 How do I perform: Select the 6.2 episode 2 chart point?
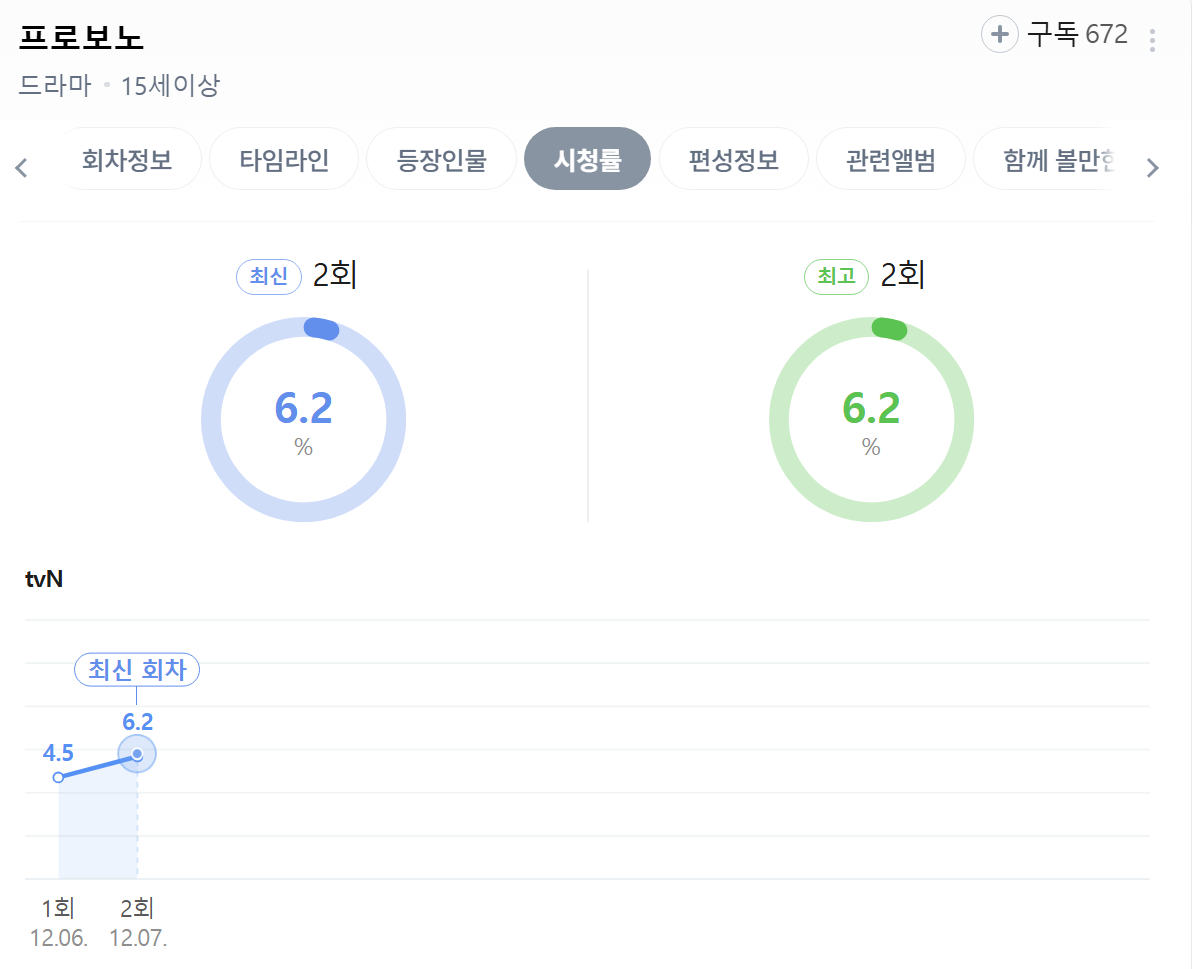tap(137, 754)
